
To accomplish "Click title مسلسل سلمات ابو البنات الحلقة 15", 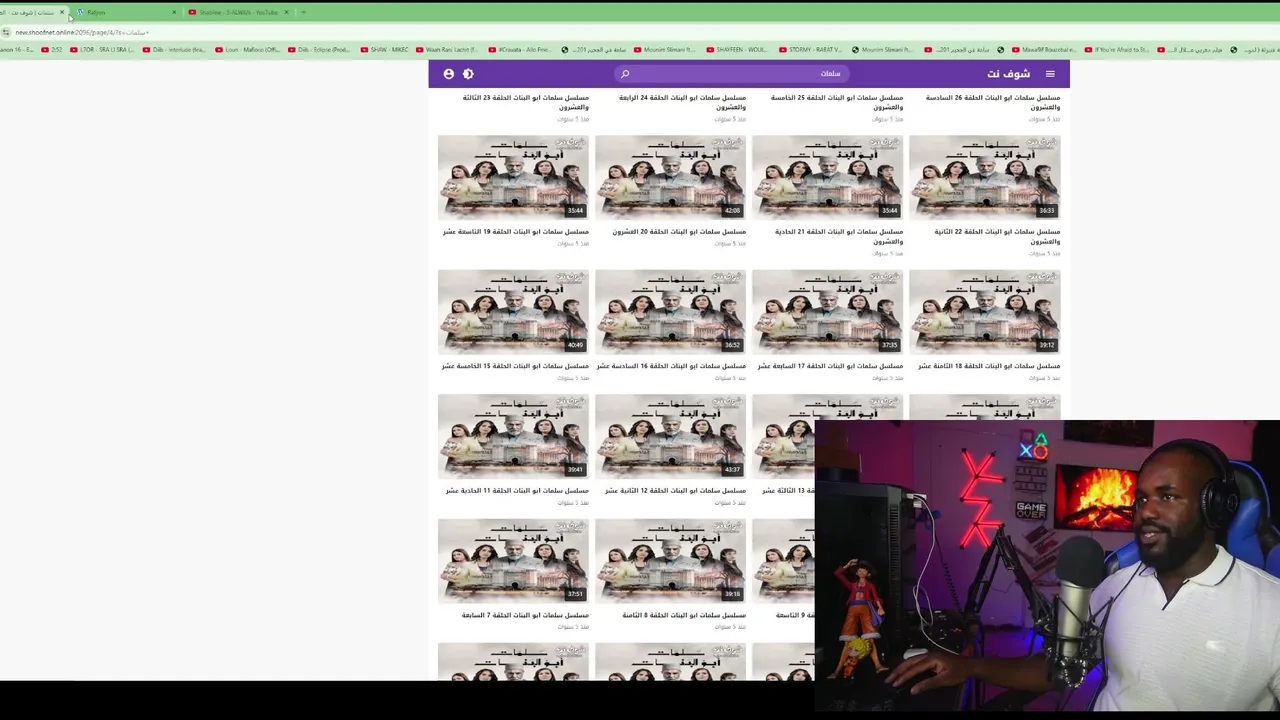I will pos(515,366).
